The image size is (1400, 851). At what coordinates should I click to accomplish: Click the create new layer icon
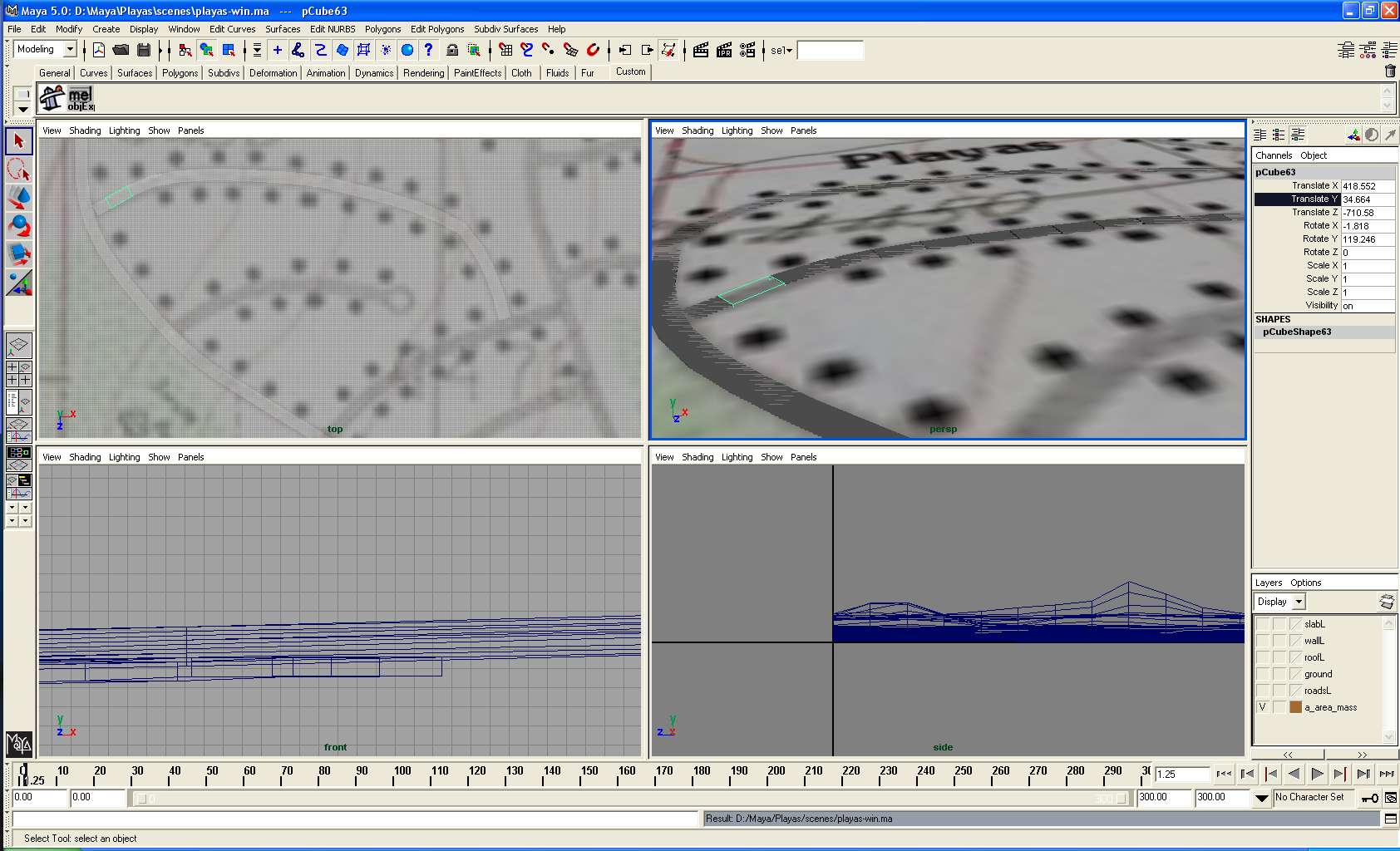[1386, 602]
